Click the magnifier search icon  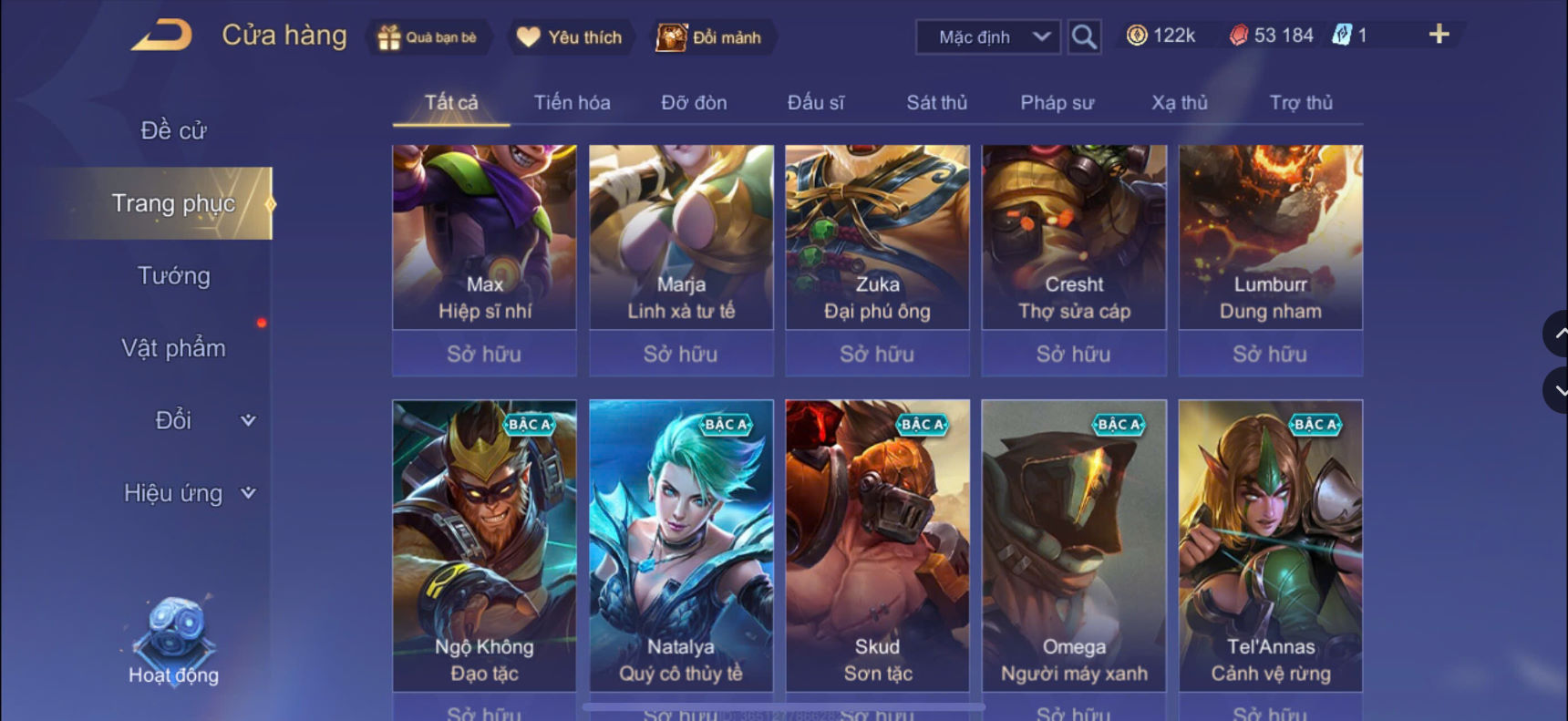click(x=1084, y=36)
